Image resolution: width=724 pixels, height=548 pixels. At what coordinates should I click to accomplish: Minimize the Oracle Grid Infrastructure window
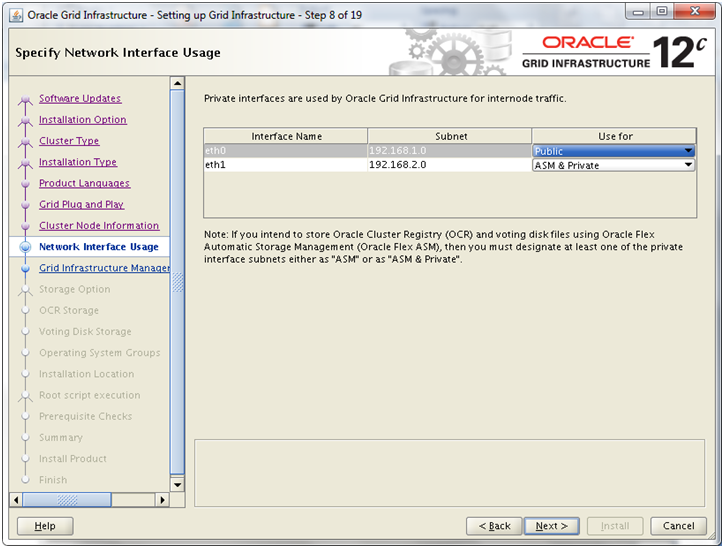(x=638, y=12)
